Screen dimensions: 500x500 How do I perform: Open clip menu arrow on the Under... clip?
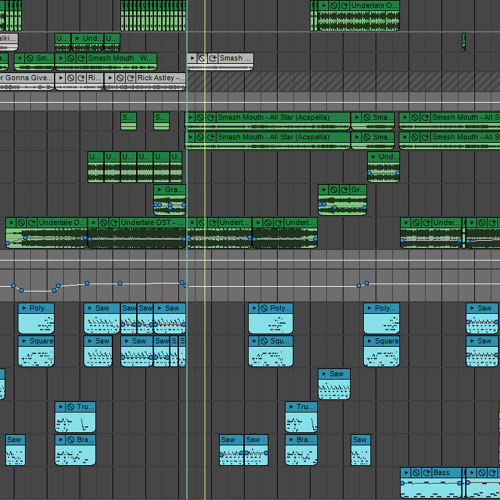point(406,223)
